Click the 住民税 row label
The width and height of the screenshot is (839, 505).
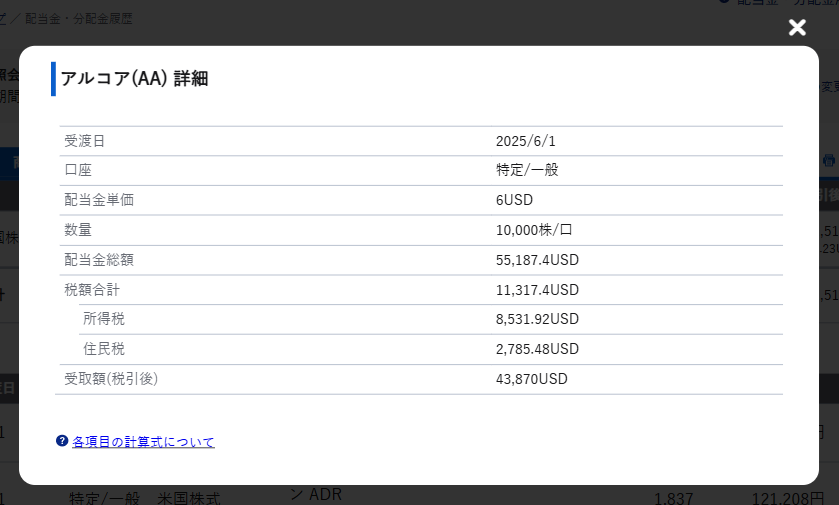tap(104, 349)
